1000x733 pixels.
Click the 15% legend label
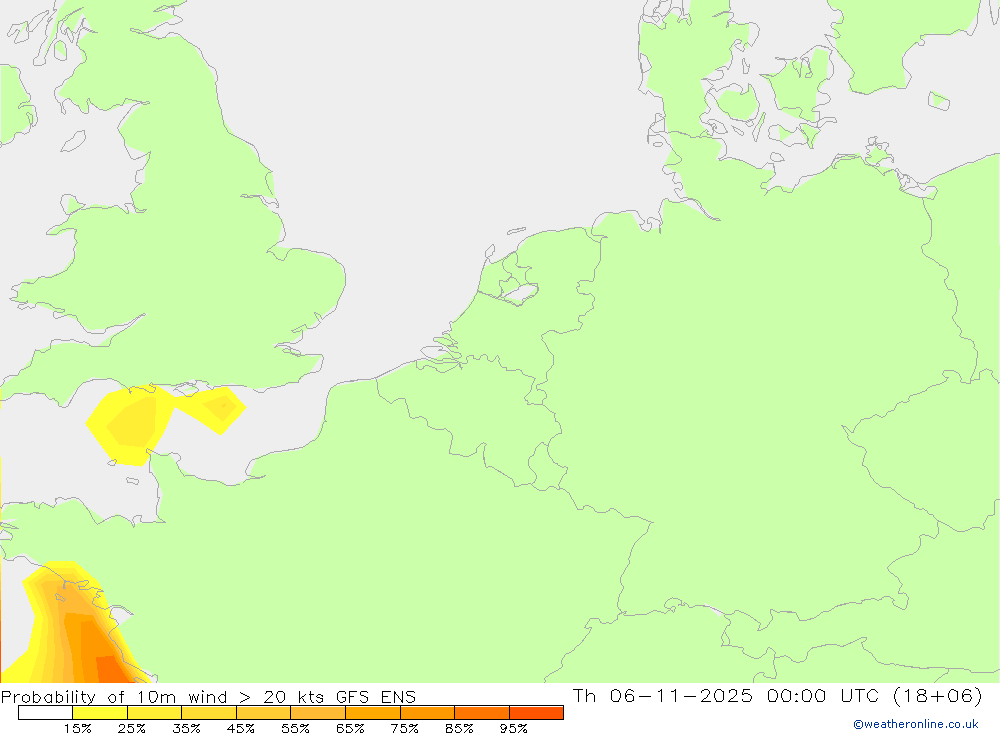77,728
